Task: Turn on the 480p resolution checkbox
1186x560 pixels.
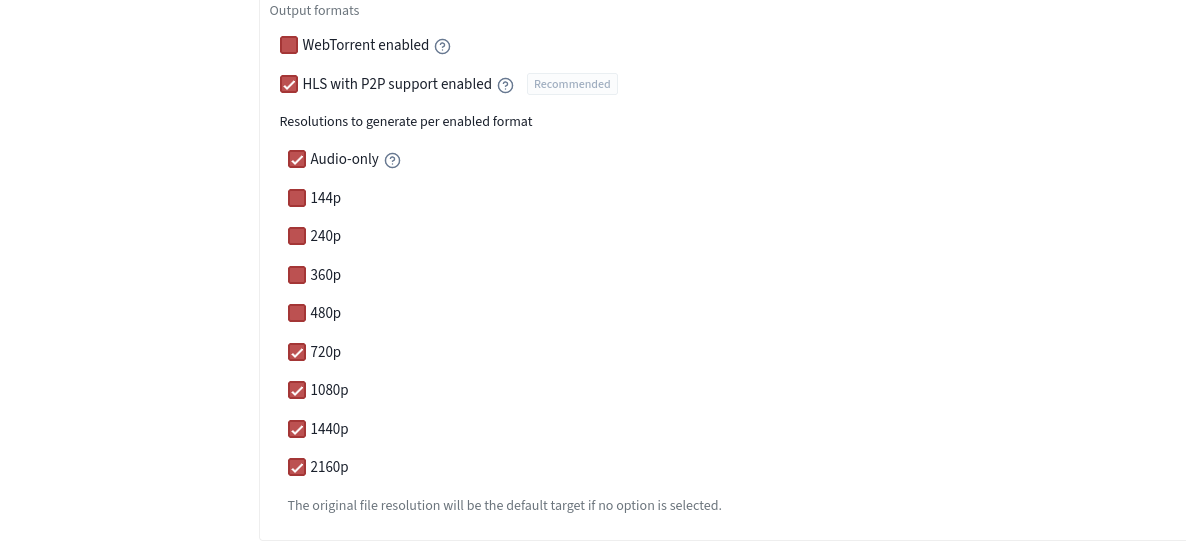Action: pos(297,313)
